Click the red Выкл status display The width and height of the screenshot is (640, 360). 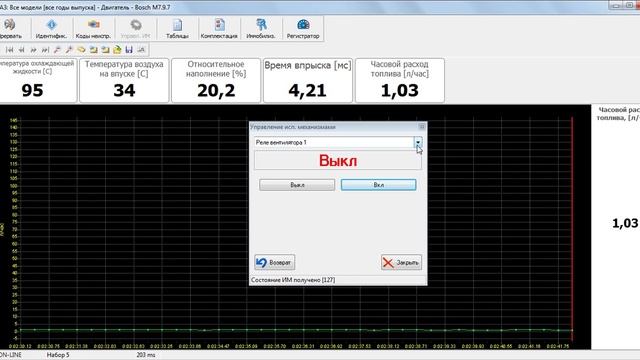pos(338,160)
